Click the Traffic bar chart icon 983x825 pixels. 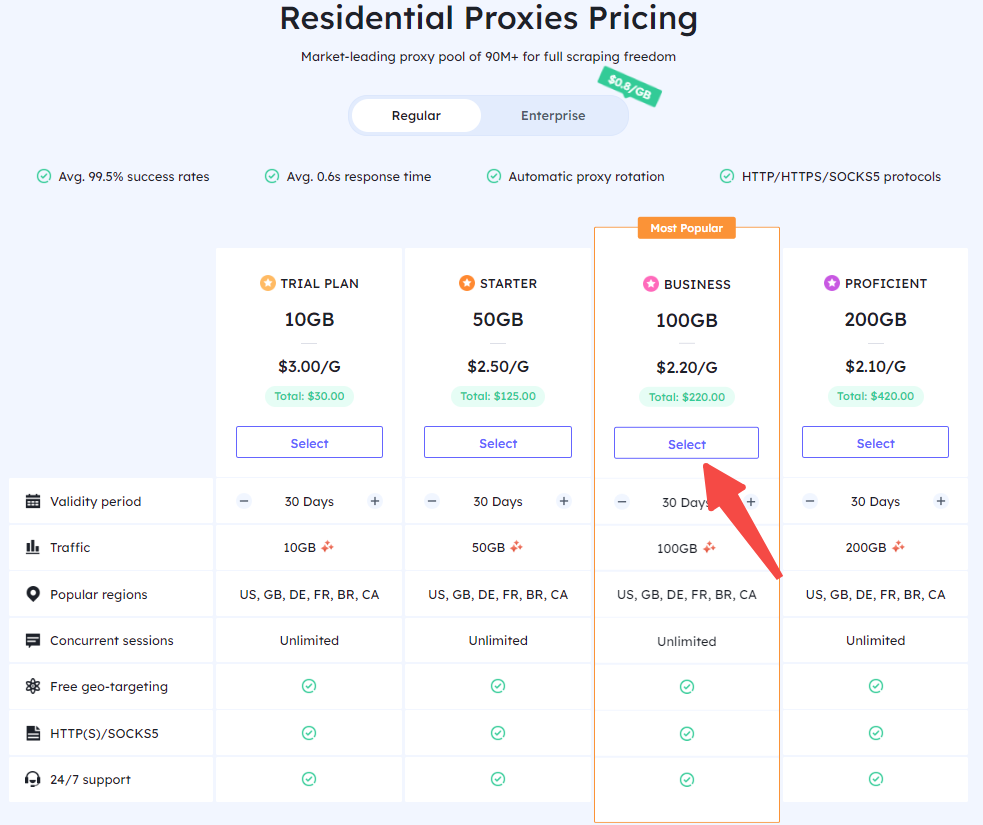pyautogui.click(x=33, y=547)
